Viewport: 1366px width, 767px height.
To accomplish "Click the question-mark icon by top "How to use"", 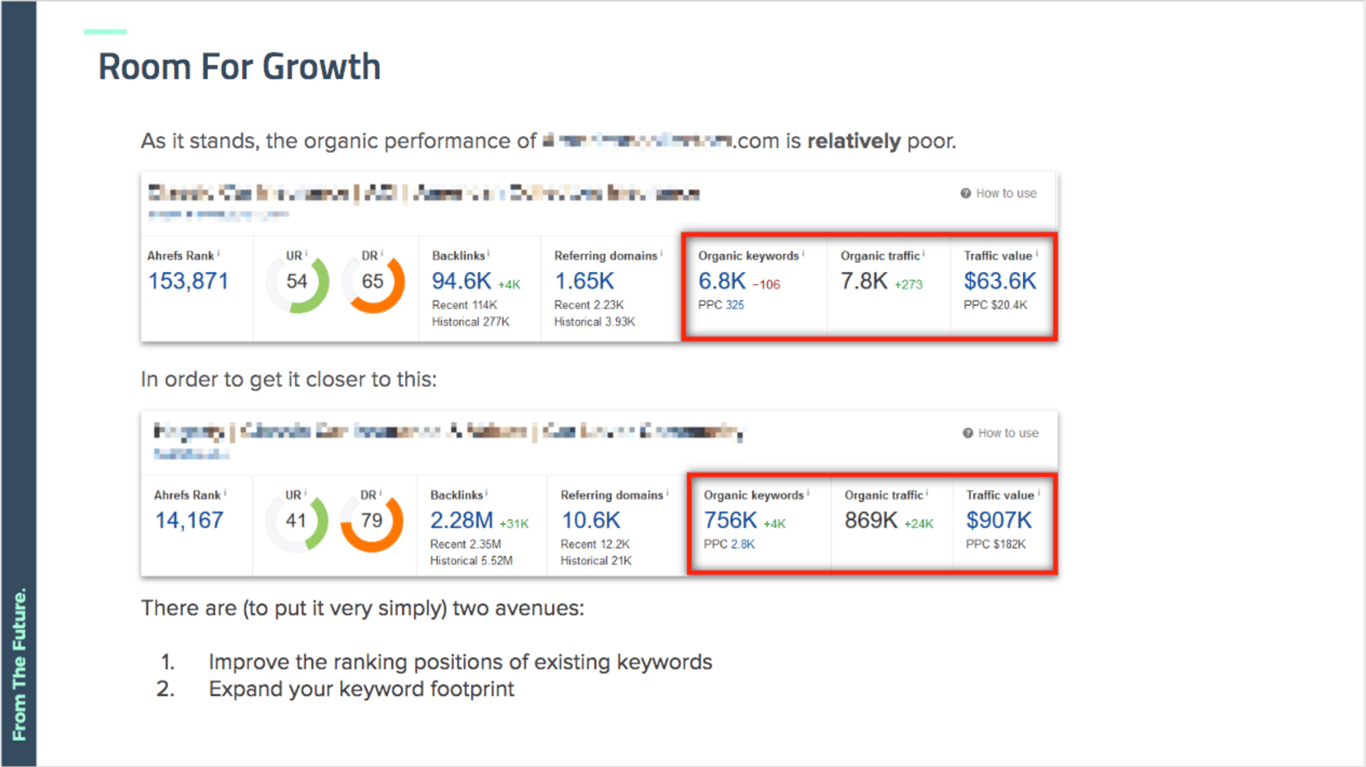I will coord(966,193).
